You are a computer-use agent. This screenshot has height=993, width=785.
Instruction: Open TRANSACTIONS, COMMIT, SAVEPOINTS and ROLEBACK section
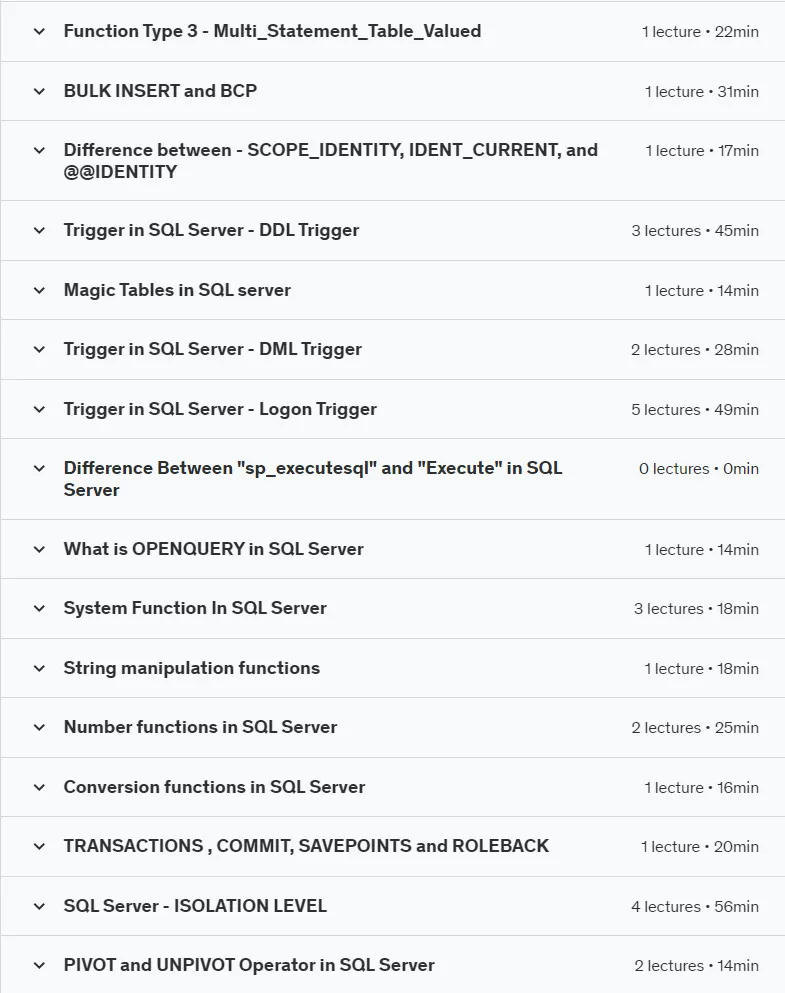[306, 846]
